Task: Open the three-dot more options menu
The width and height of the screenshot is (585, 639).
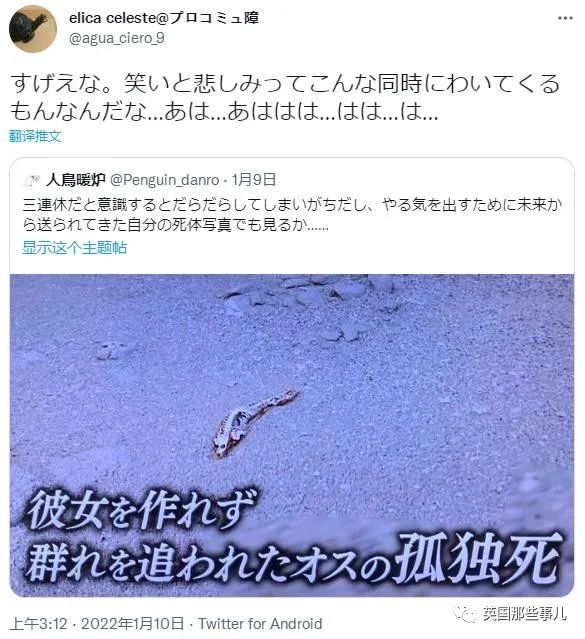Action: tap(565, 18)
